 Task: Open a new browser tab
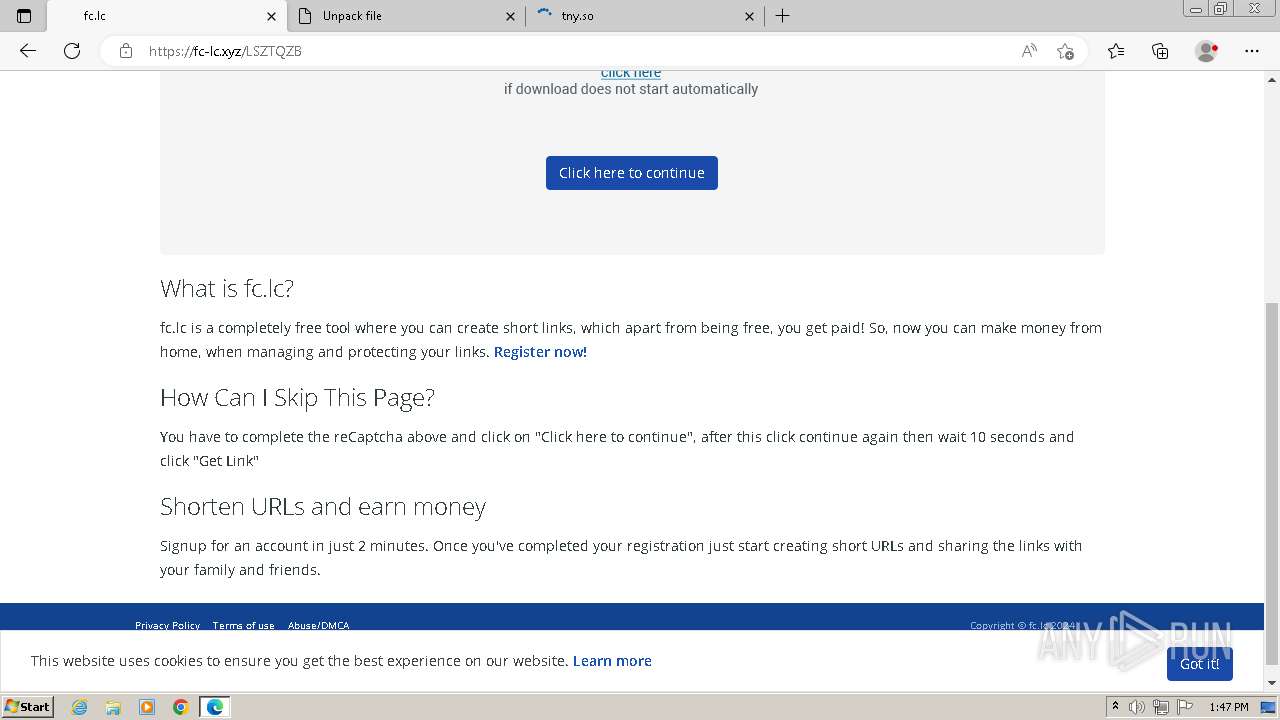[783, 16]
